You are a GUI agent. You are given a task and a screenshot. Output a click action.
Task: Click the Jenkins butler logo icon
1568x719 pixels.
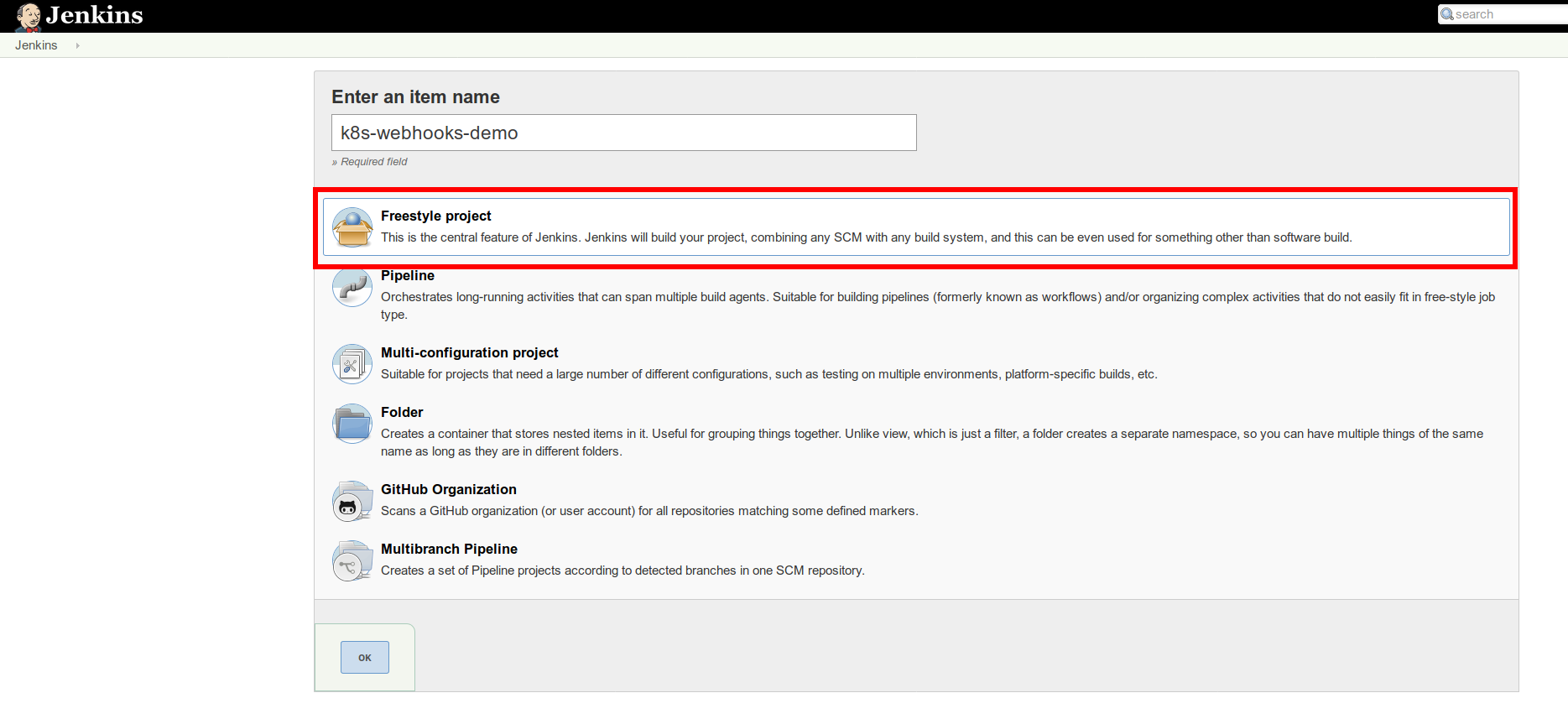click(x=29, y=16)
